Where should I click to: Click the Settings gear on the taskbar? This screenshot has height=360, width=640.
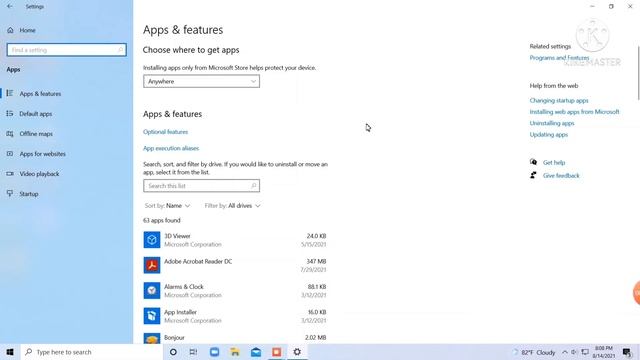297,352
